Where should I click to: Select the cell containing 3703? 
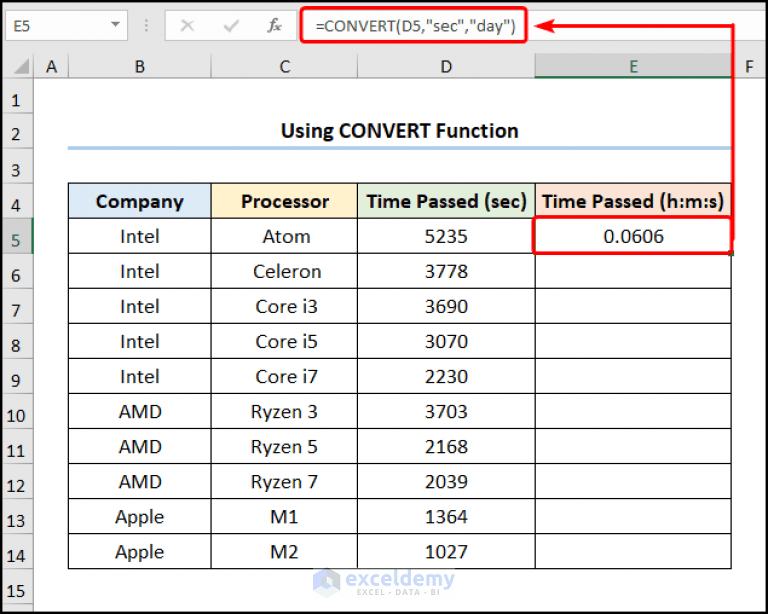(x=446, y=411)
